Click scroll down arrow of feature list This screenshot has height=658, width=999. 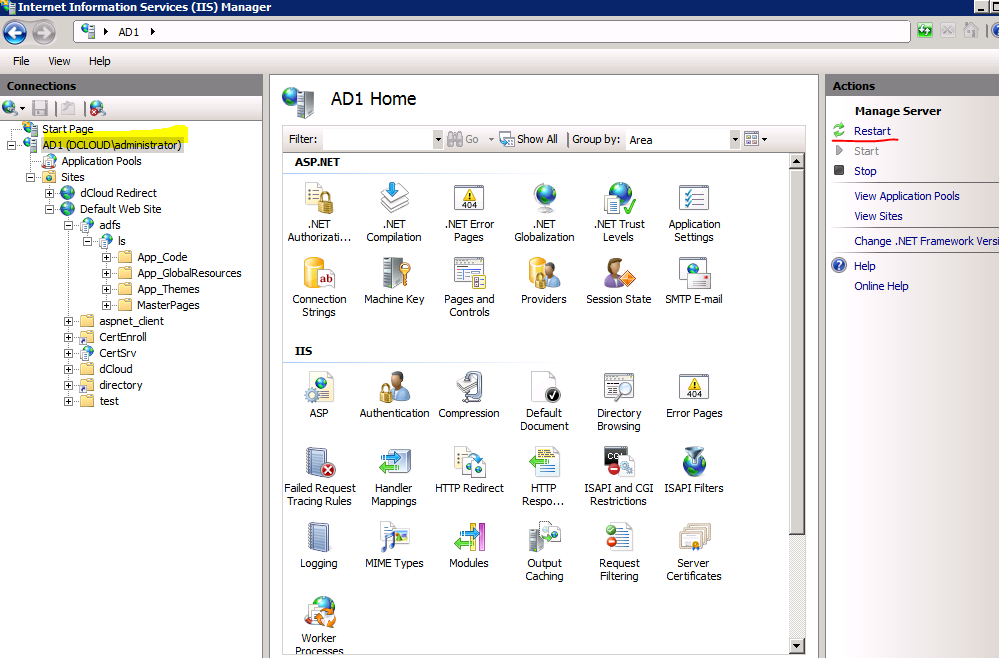pos(796,646)
